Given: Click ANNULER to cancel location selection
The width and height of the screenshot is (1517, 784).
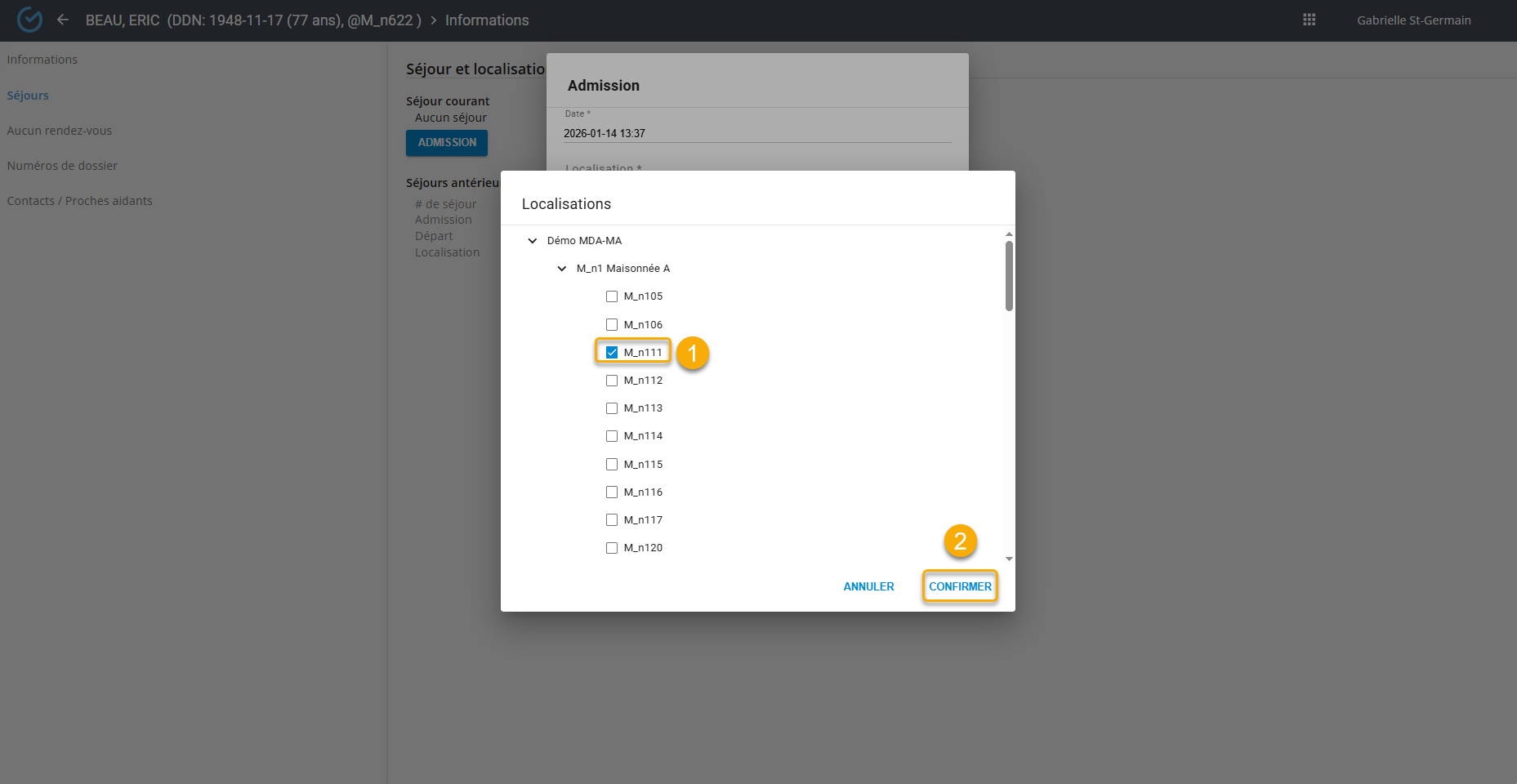Looking at the screenshot, I should point(868,586).
